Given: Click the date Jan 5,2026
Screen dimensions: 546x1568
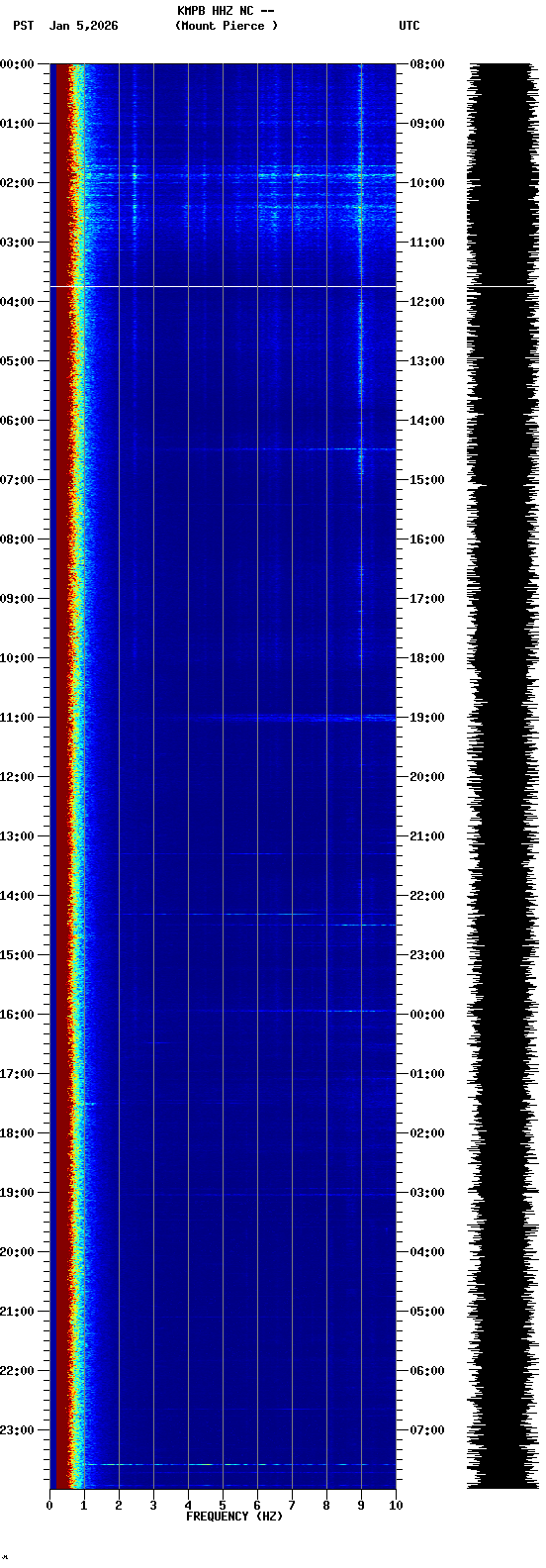Looking at the screenshot, I should pyautogui.click(x=83, y=26).
